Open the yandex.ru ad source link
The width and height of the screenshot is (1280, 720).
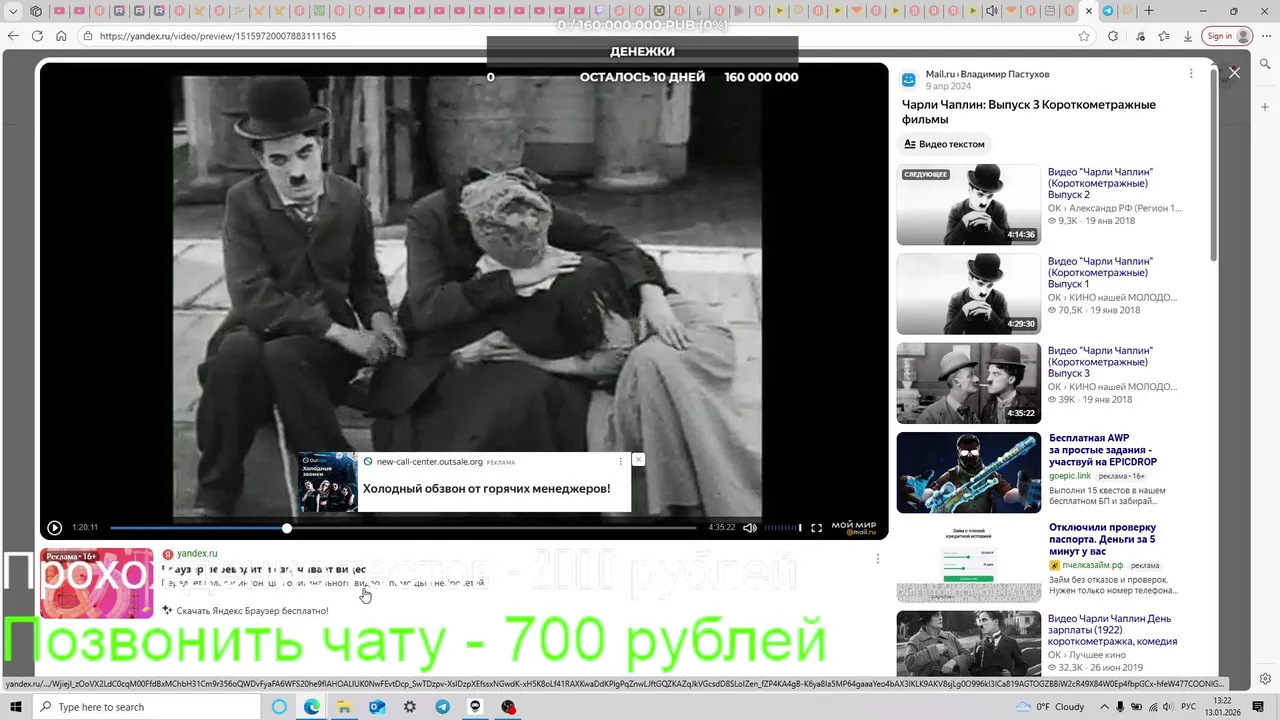197,553
